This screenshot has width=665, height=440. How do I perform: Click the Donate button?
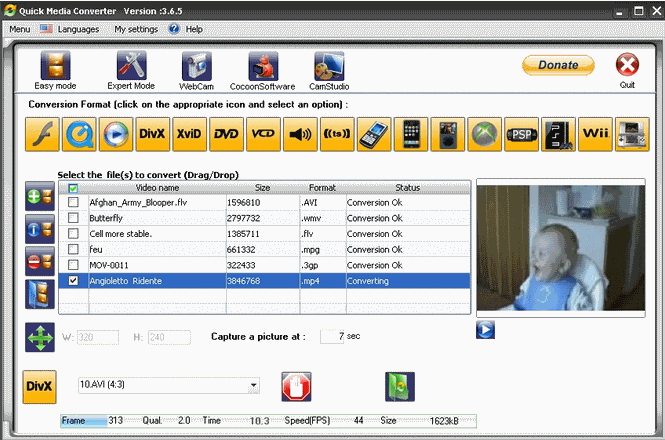pos(557,65)
